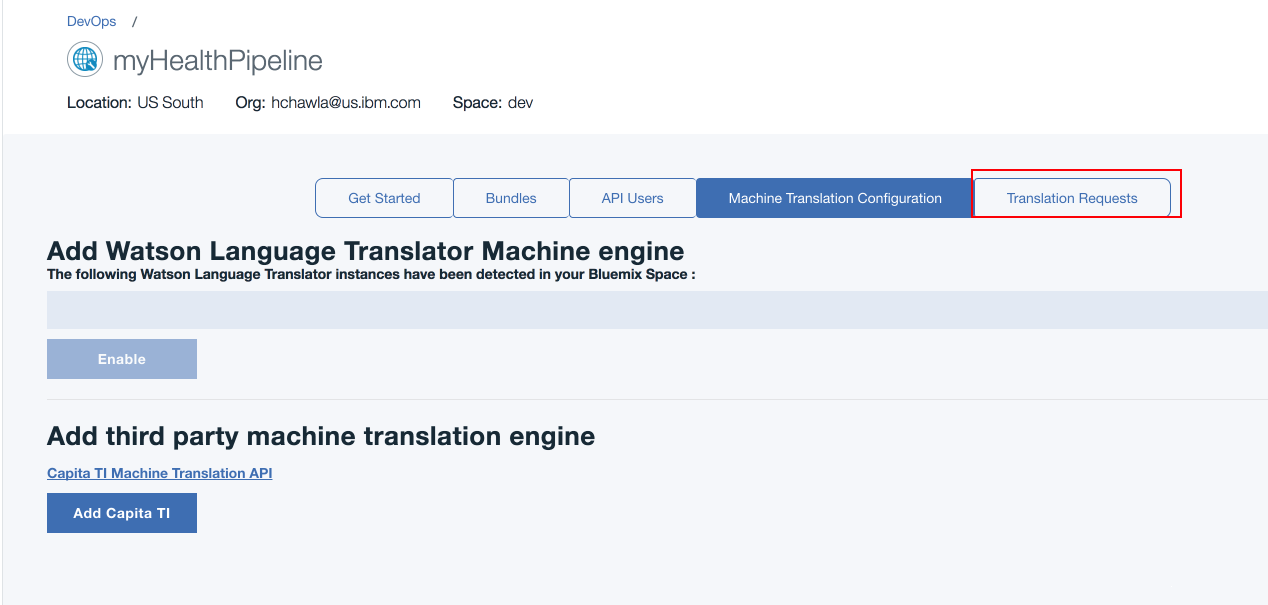1268x605 pixels.
Task: Click the myHealthPipeline title text
Action: pos(218,61)
